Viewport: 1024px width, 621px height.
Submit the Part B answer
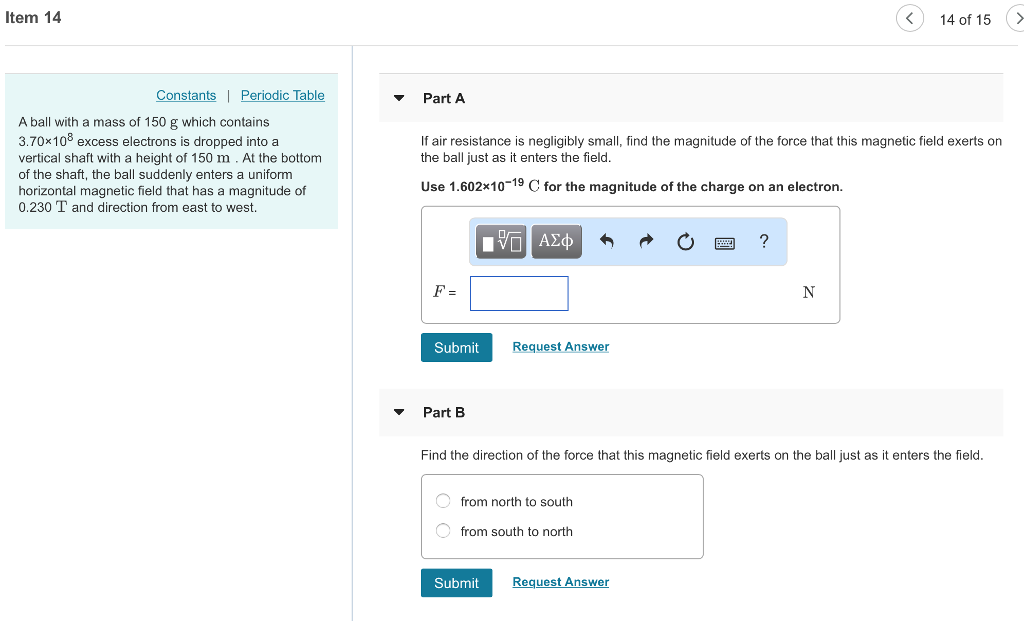[456, 583]
